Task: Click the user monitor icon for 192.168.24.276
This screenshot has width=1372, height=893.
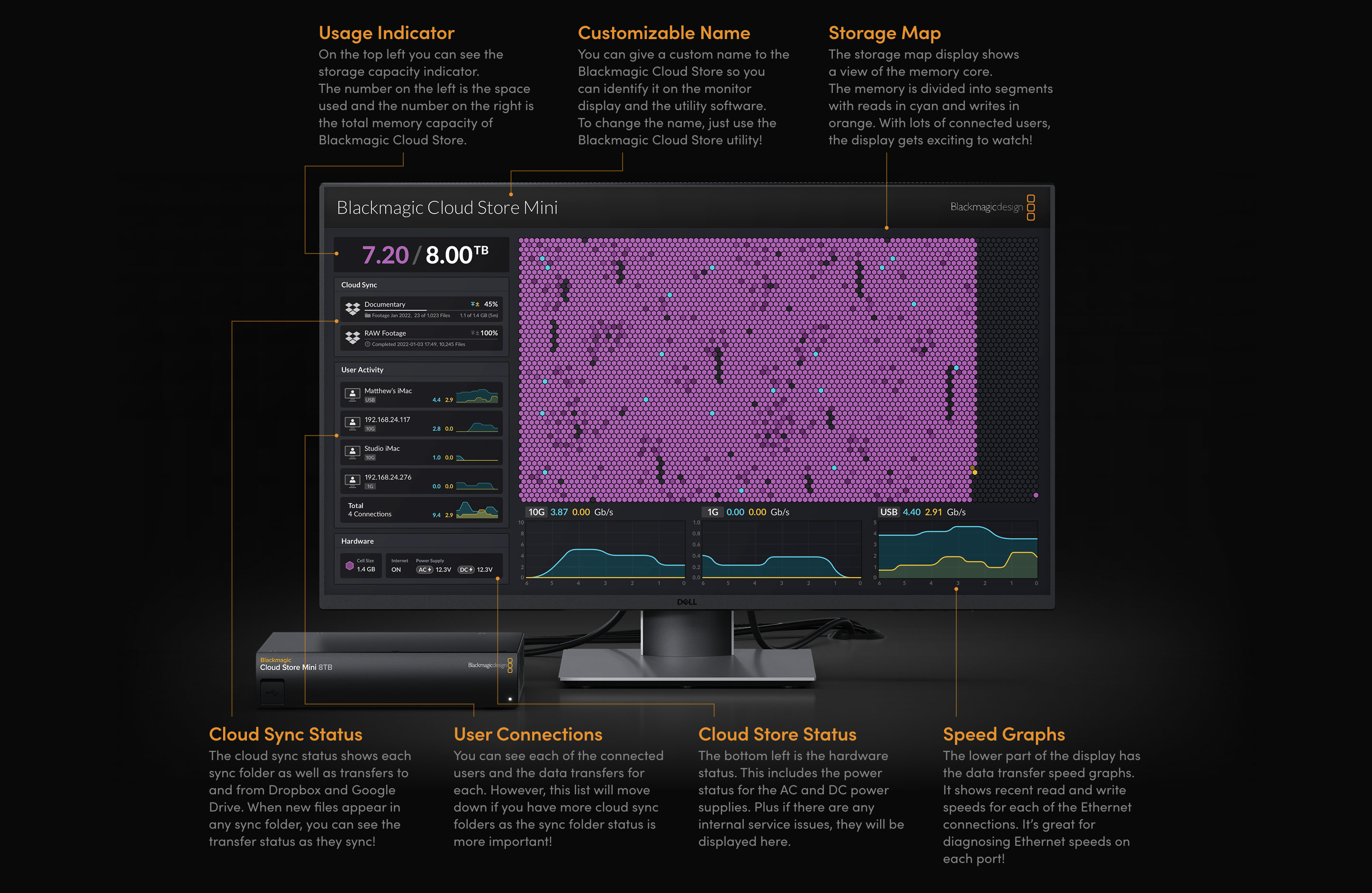Action: tap(352, 481)
